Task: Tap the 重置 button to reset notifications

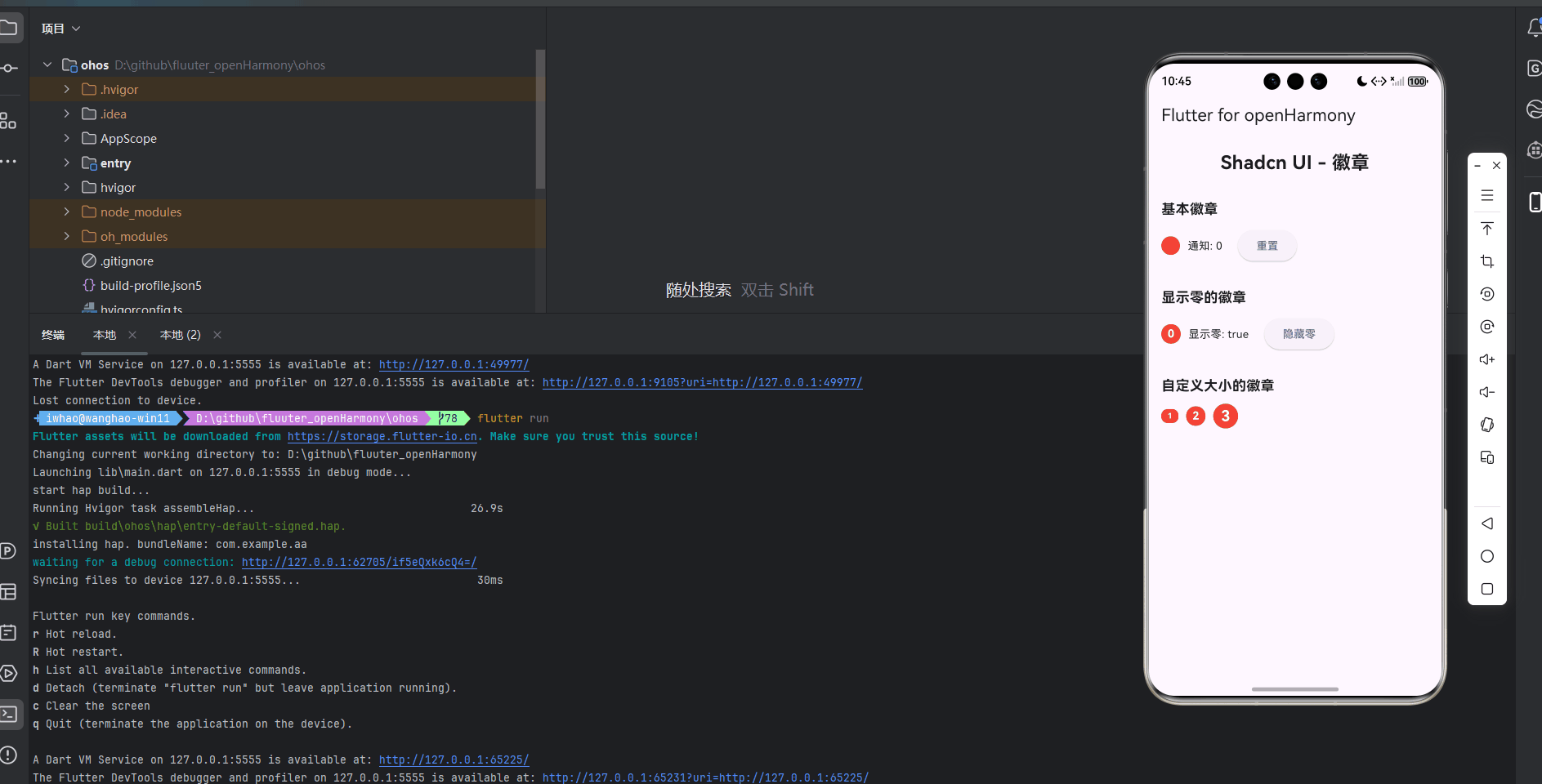Action: [1267, 245]
